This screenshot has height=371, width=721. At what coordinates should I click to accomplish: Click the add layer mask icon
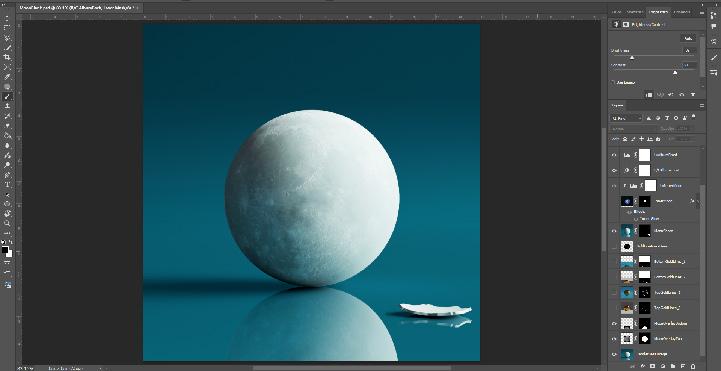coord(652,367)
